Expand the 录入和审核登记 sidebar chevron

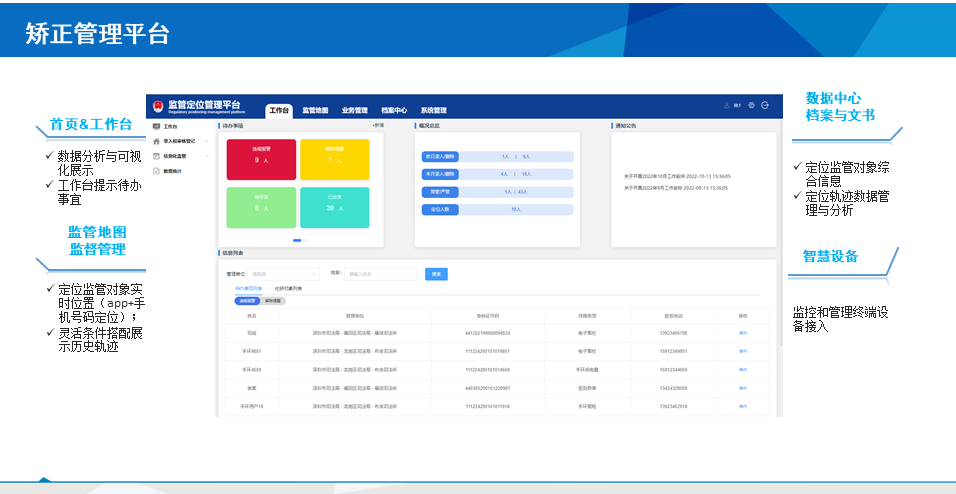207,142
